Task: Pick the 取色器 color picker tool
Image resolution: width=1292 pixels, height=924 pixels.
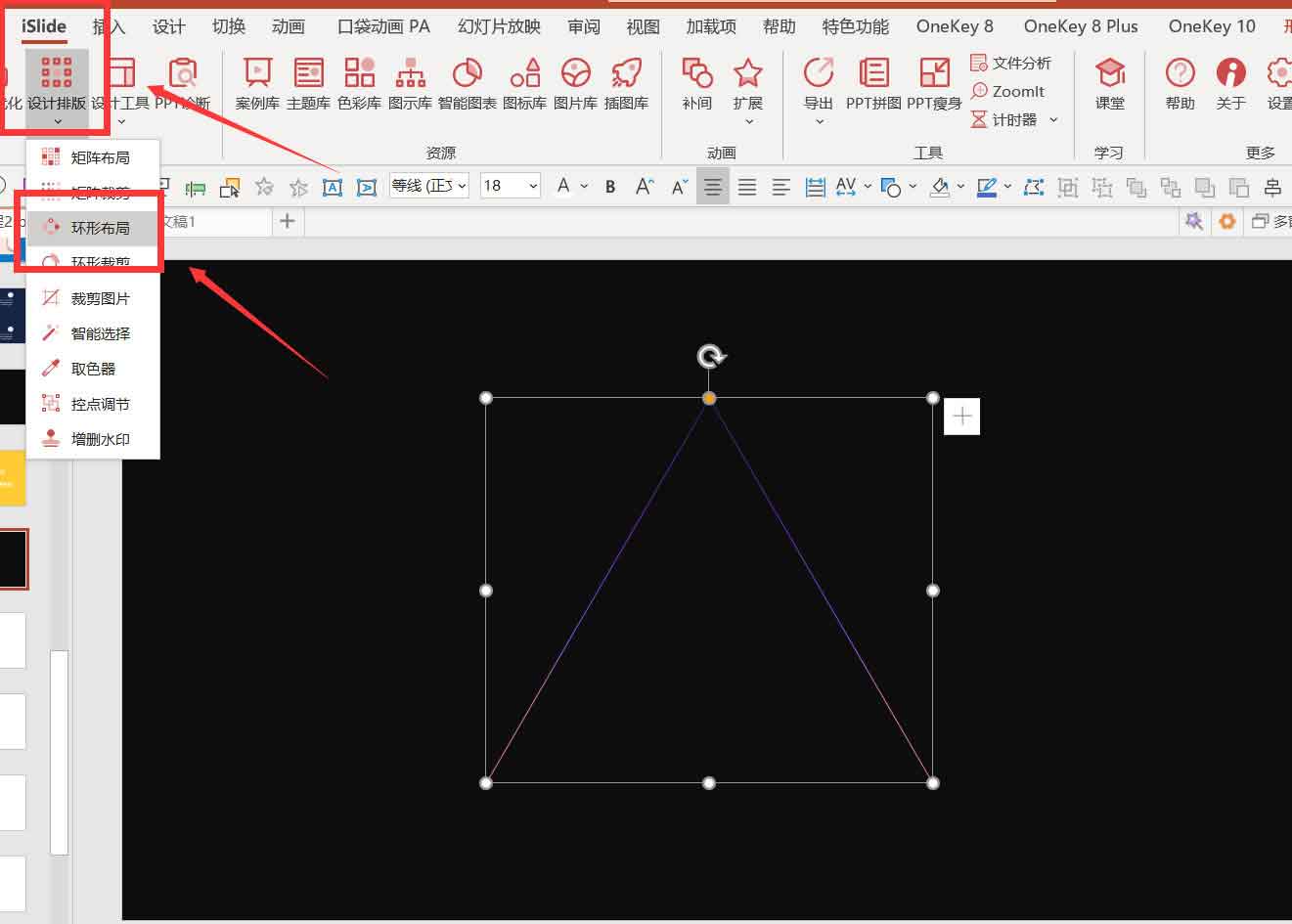Action: click(x=93, y=369)
